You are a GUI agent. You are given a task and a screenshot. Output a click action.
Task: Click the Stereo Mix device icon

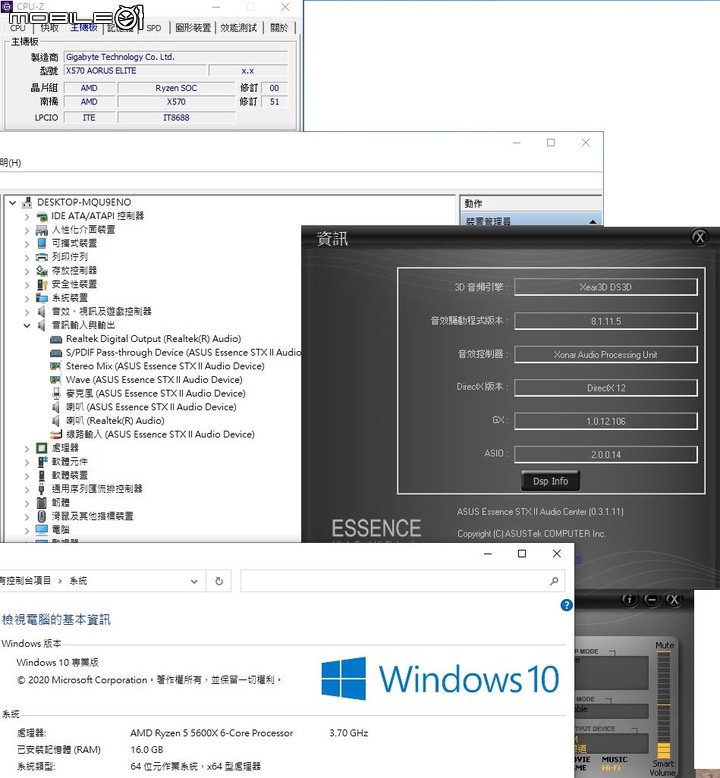[56, 366]
